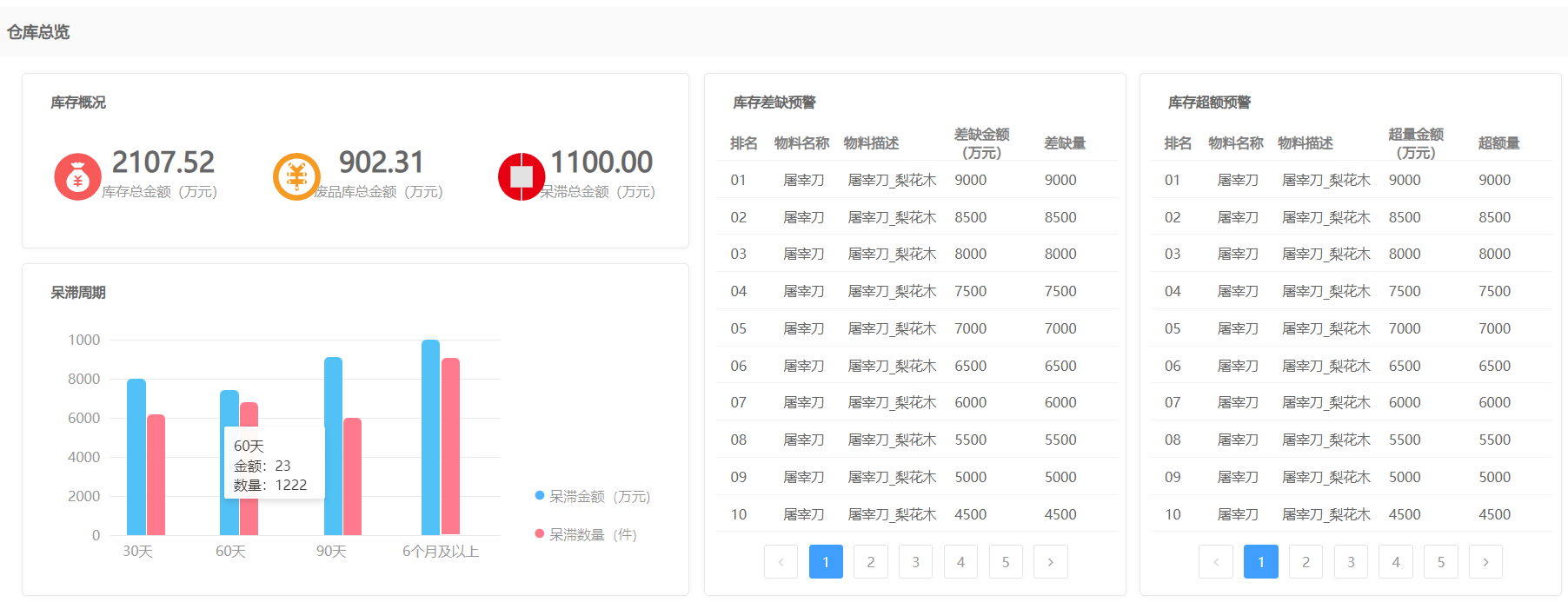Select row 08 in 库存超额预警 table

tap(1351, 440)
